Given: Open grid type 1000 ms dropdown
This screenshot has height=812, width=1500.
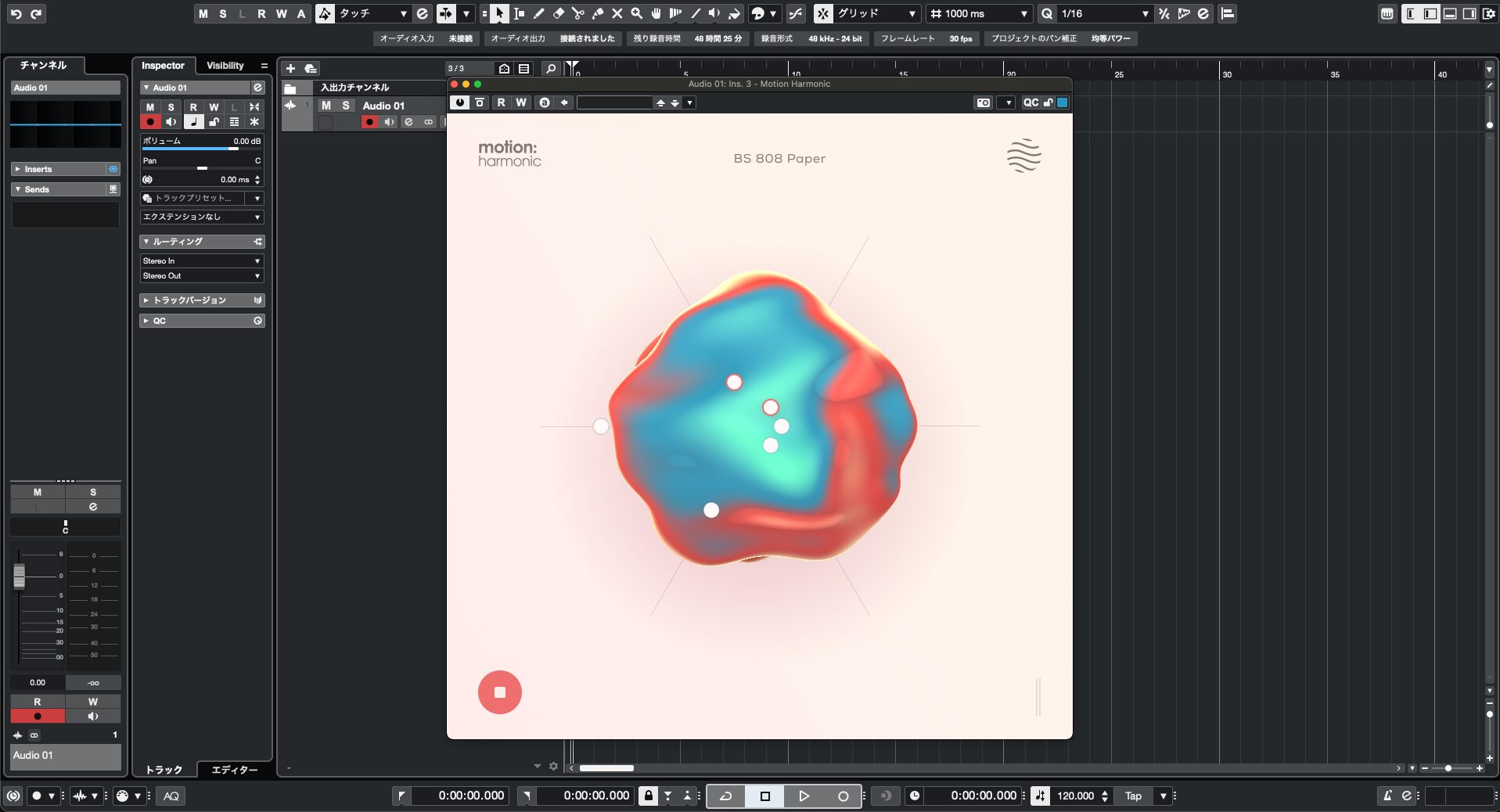Looking at the screenshot, I should coord(979,13).
